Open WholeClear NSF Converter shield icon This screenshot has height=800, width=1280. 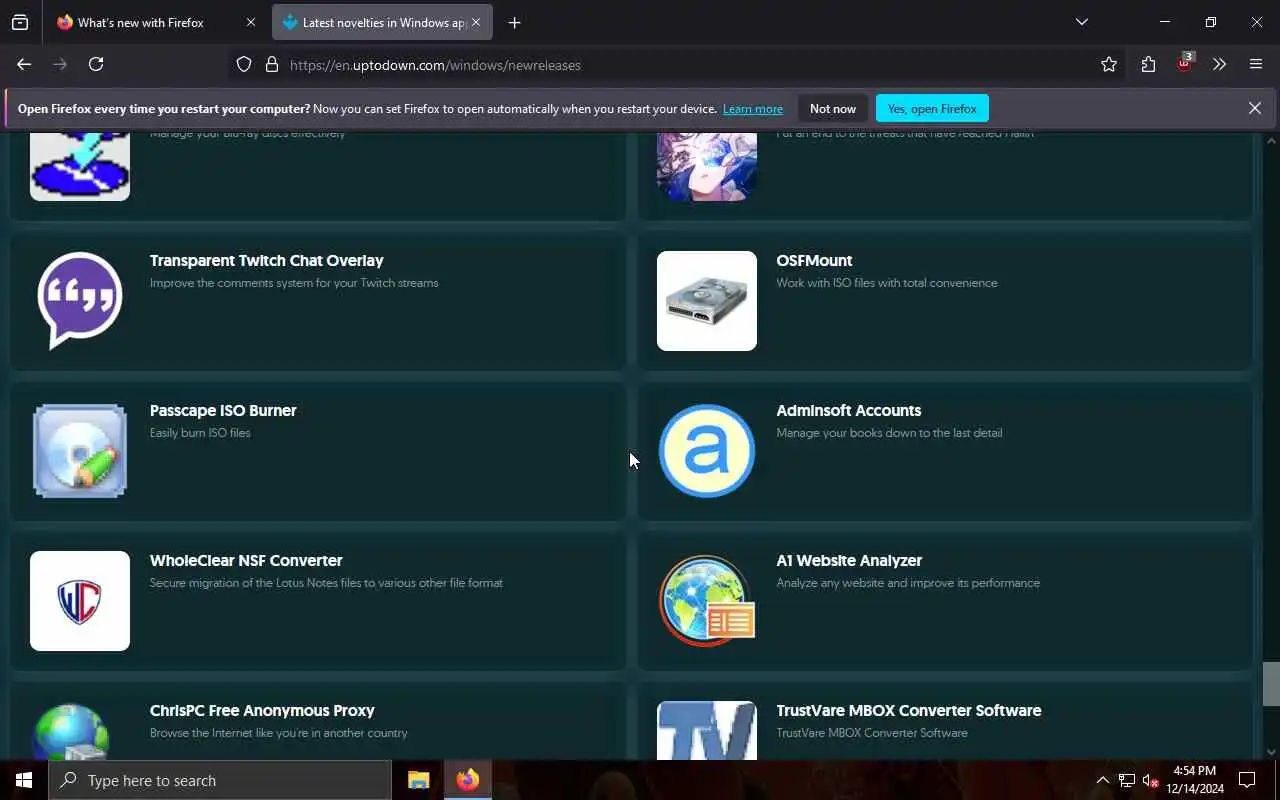click(x=80, y=601)
